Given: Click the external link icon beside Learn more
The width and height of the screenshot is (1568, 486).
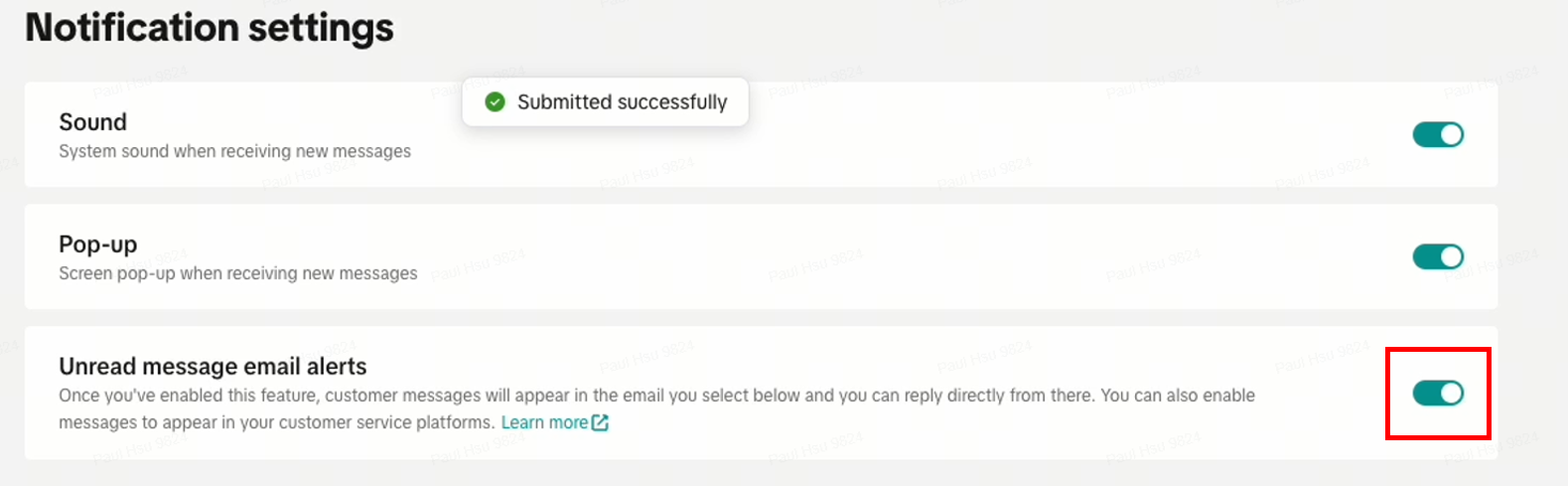Looking at the screenshot, I should tap(600, 422).
